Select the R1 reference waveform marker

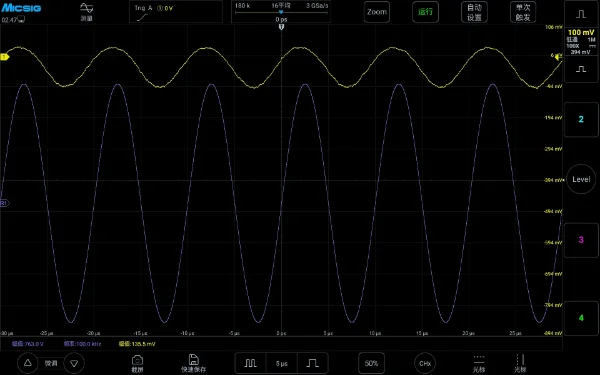(4, 203)
